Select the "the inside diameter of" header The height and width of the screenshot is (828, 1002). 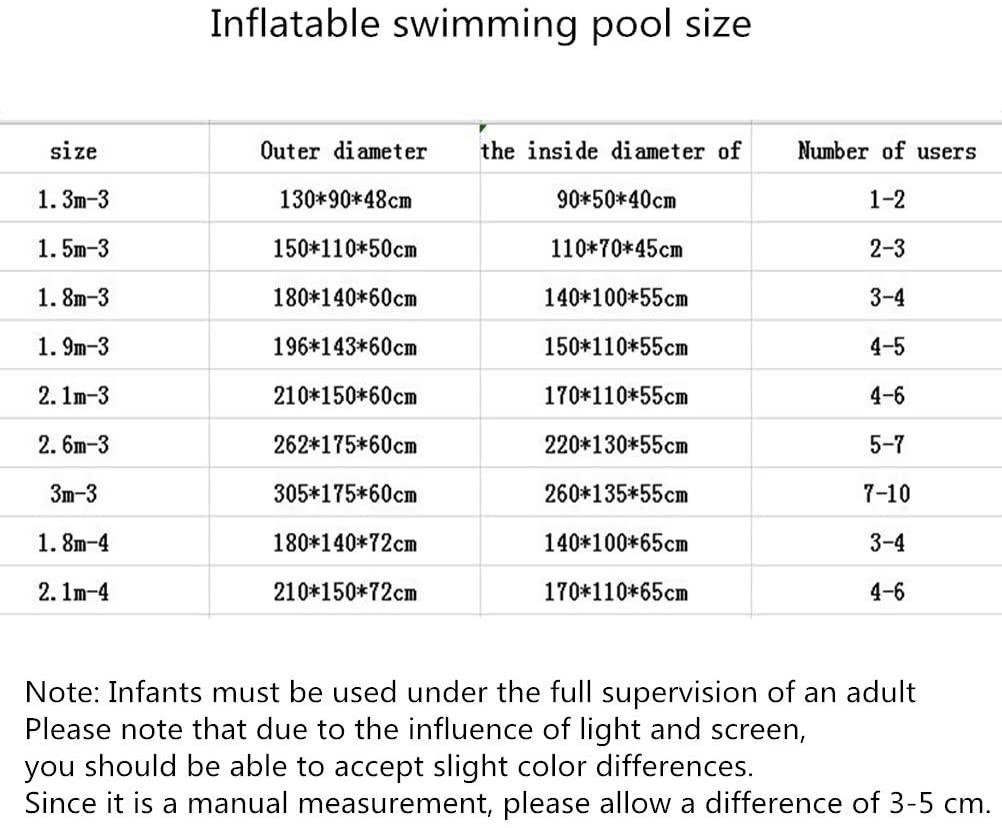pyautogui.click(x=610, y=151)
